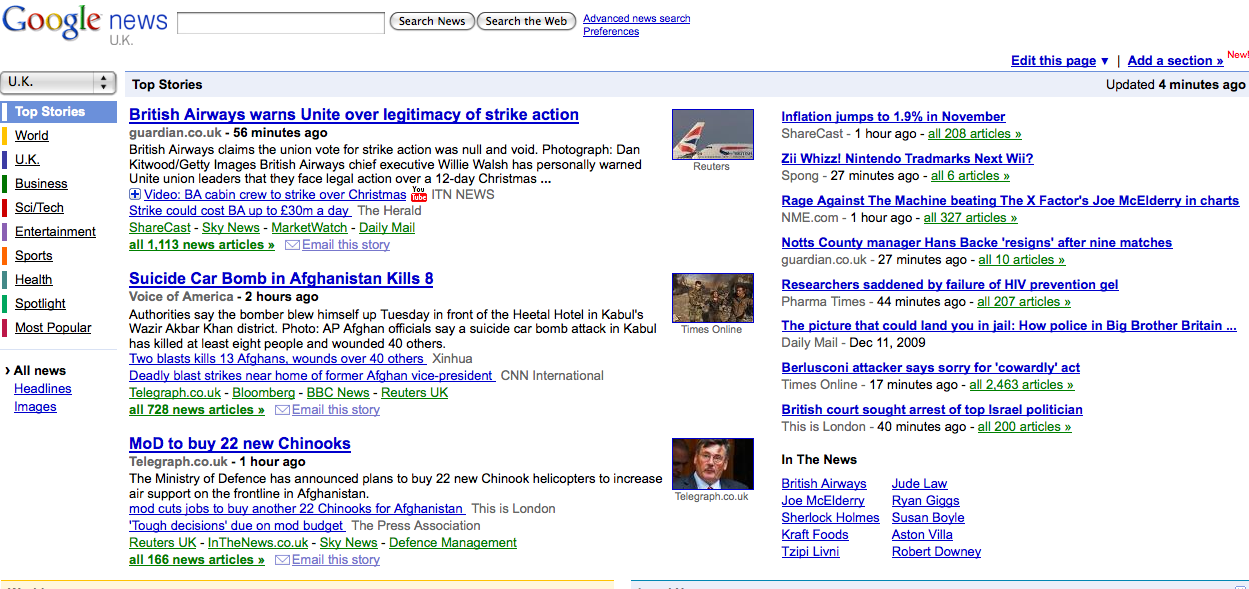Expand the video item with the plus icon

pyautogui.click(x=135, y=194)
